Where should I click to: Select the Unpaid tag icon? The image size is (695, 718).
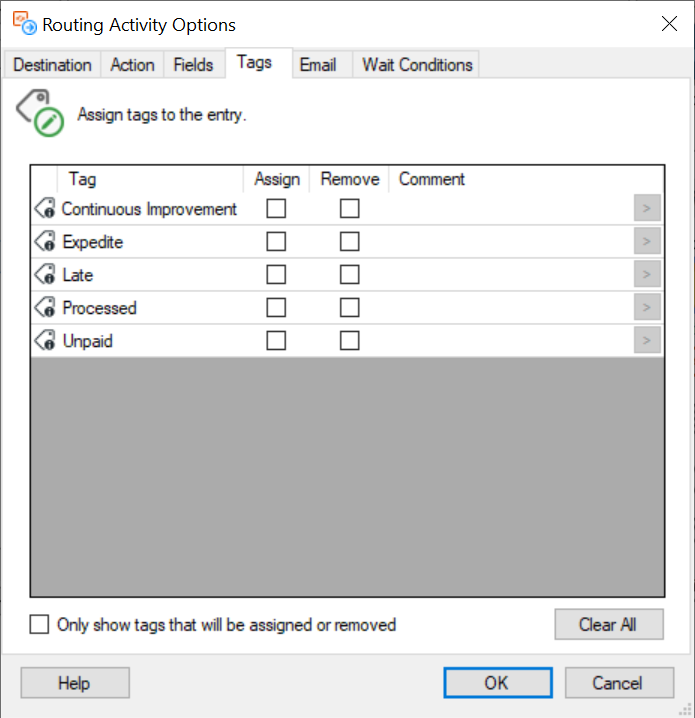coord(45,341)
